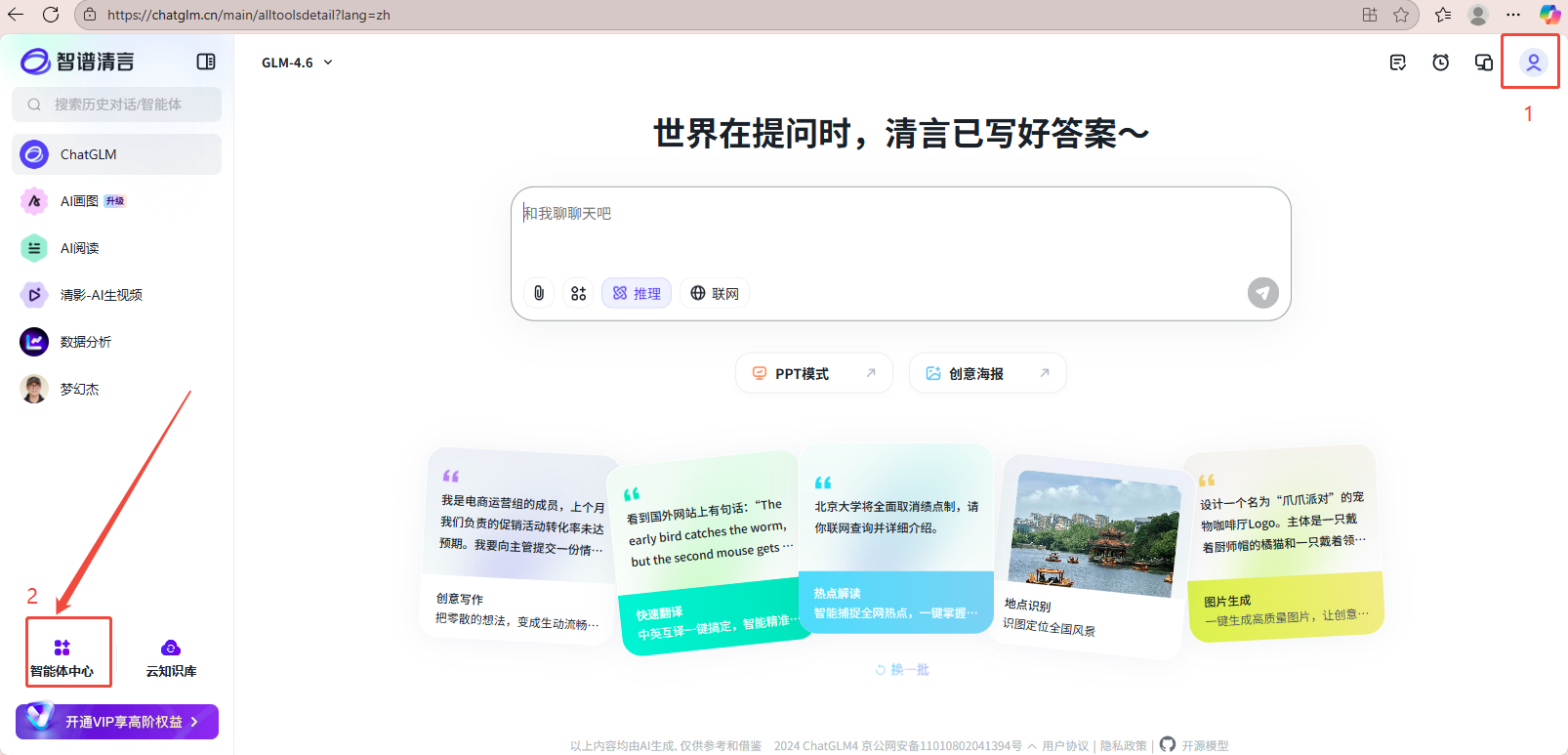
Task: Click the 梦幻杰 avatar image
Action: pyautogui.click(x=34, y=389)
